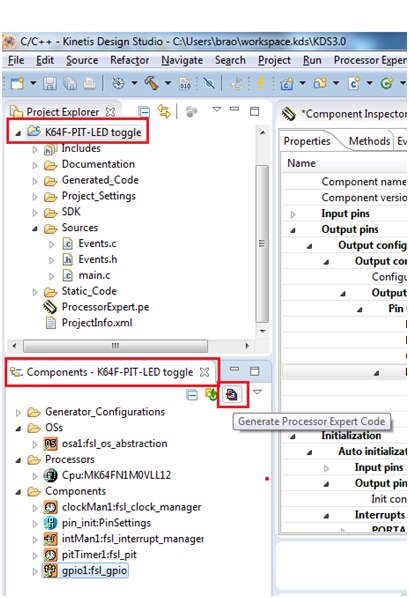Click the Build configuration gear icon
409x598 pixels.
click(x=118, y=83)
